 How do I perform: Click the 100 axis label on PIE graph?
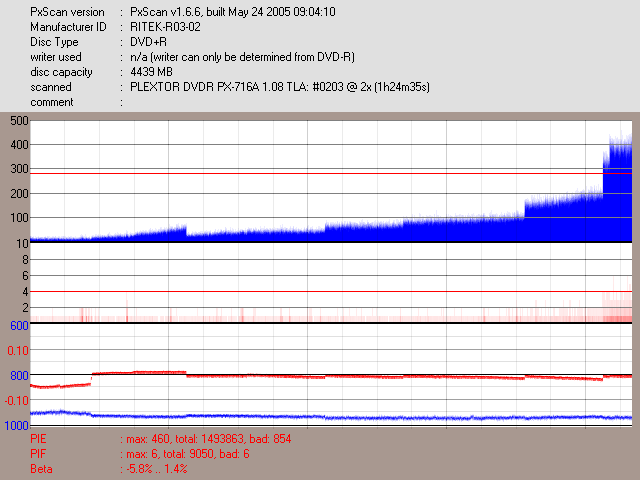(20, 218)
